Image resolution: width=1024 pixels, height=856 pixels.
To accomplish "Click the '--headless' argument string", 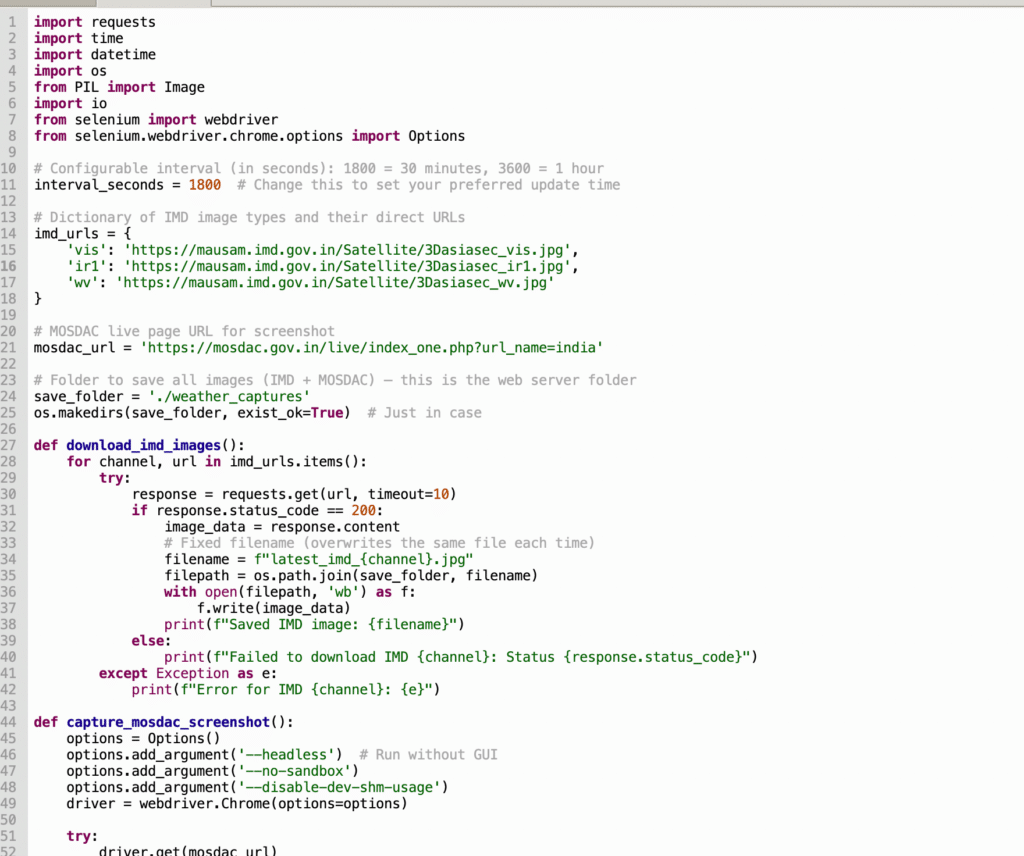I will coord(286,755).
